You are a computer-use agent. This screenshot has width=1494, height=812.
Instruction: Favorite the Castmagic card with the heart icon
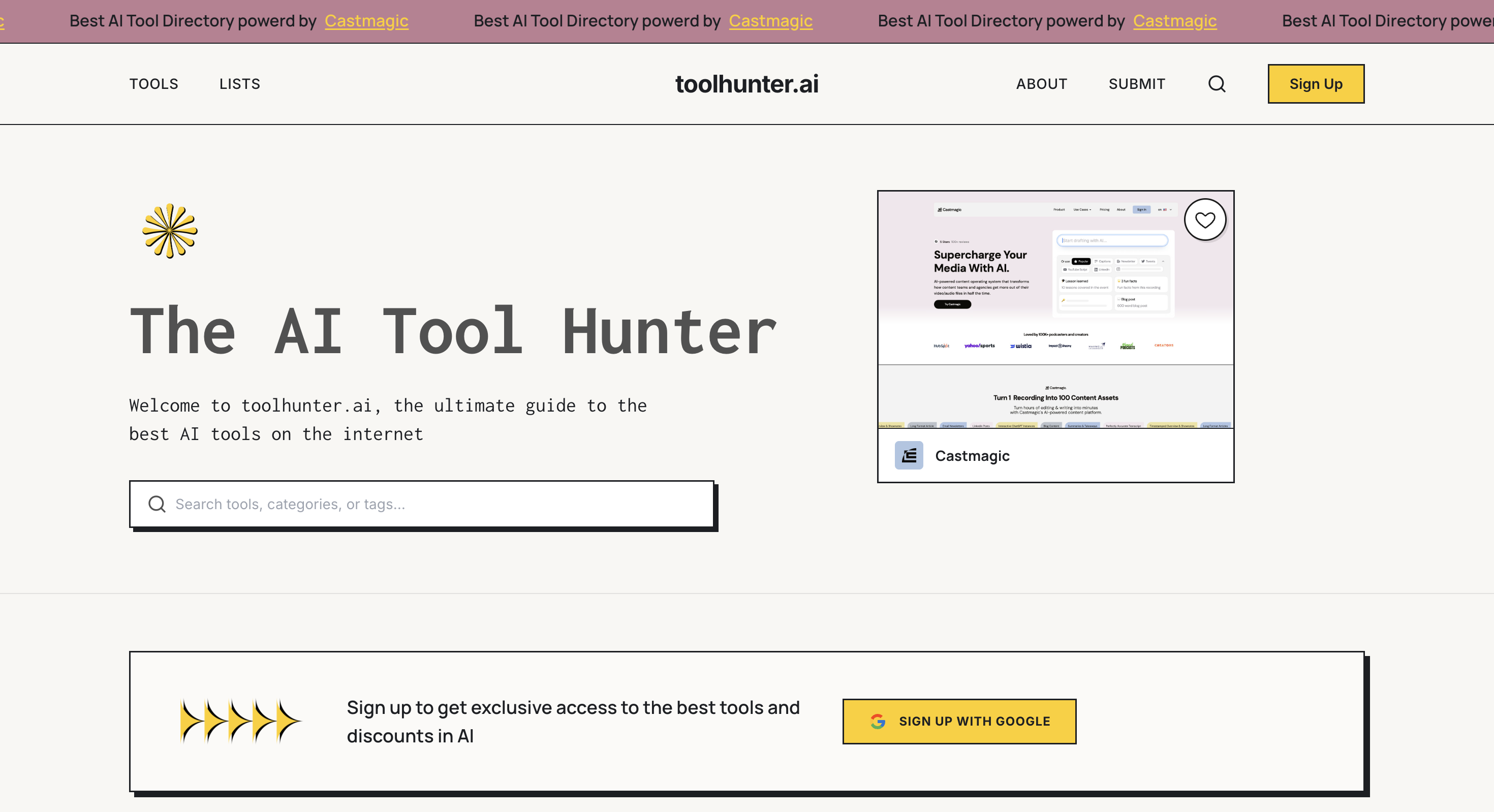point(1205,220)
